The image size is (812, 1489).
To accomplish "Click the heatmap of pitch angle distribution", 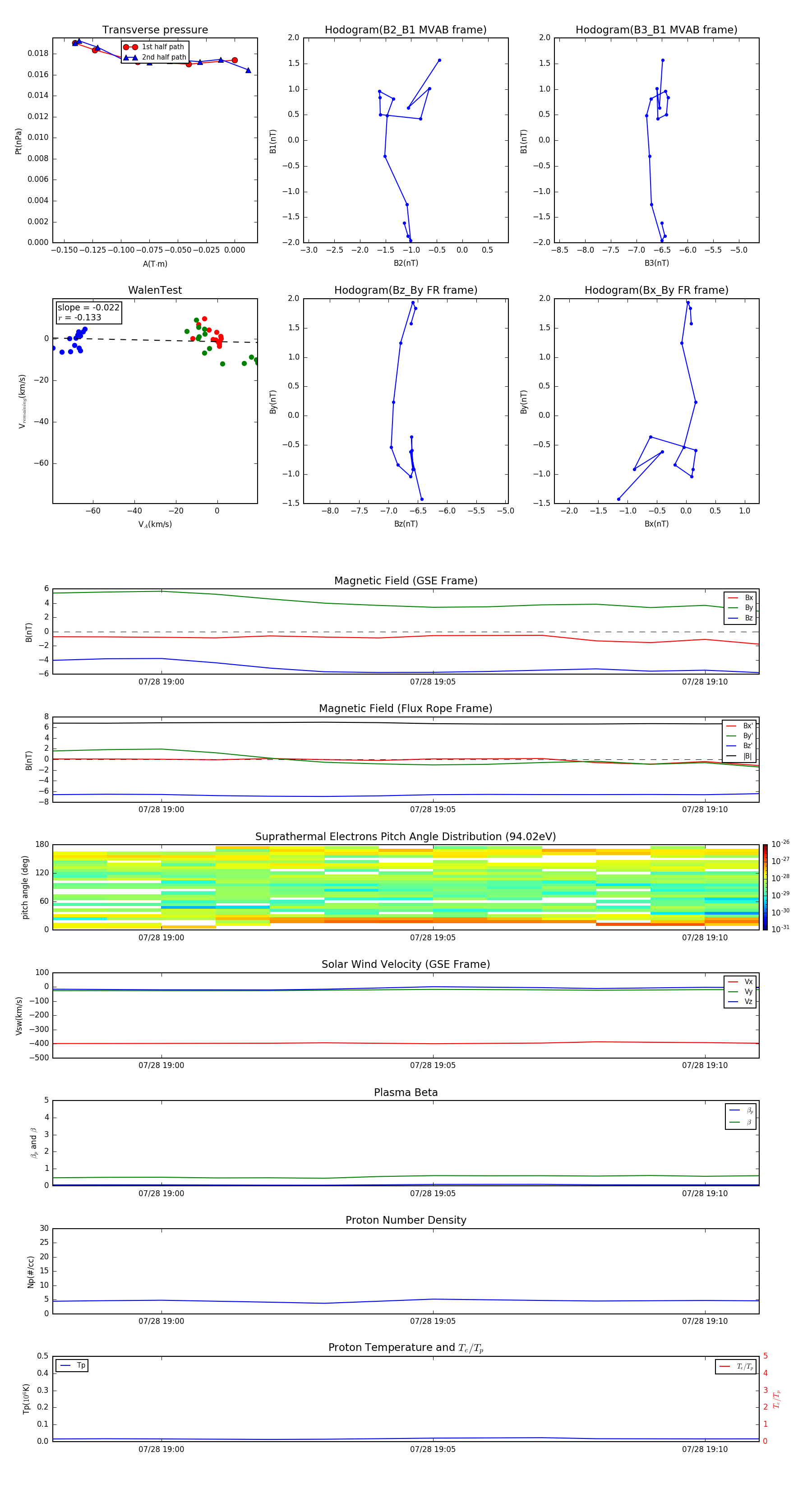I will [406, 887].
